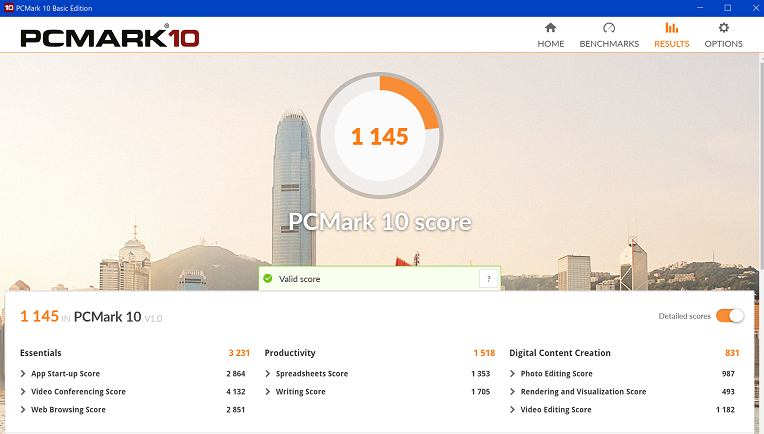Click the Productivity heading
764x434 pixels.
pos(290,353)
